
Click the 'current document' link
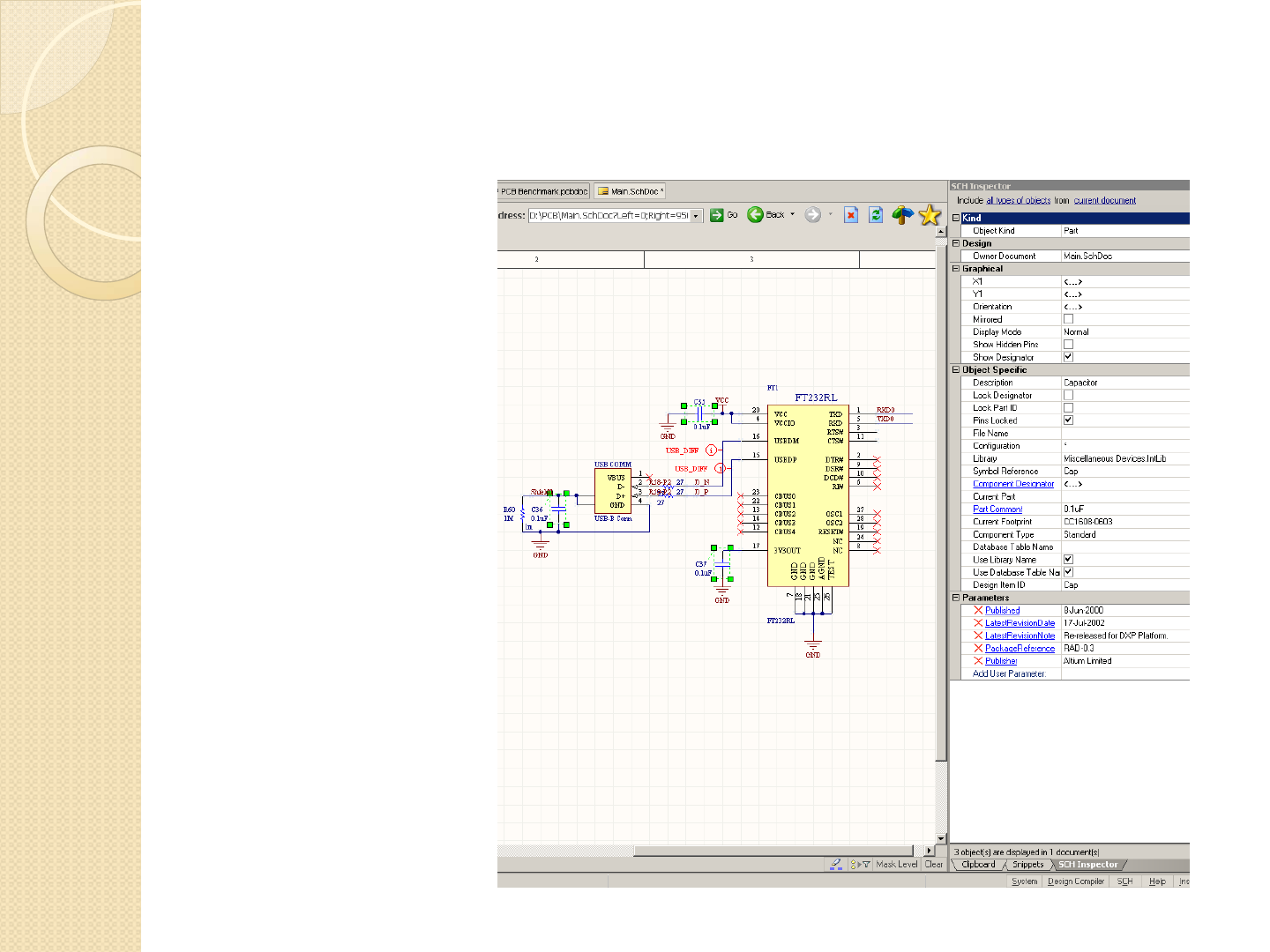1105,201
